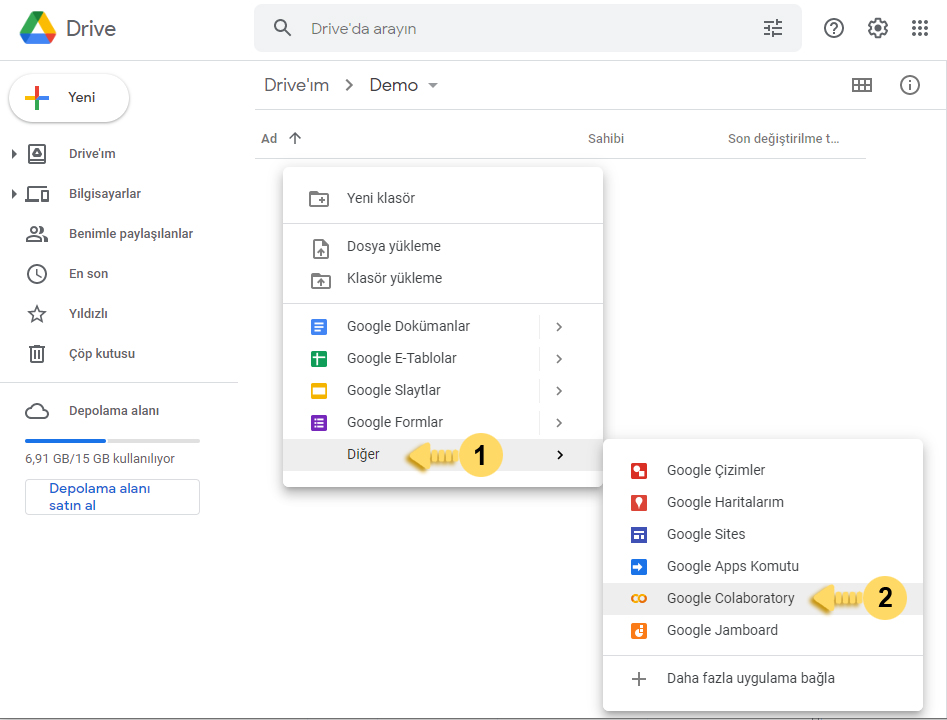Go to Drive'ım breadcrumb

pyautogui.click(x=297, y=85)
